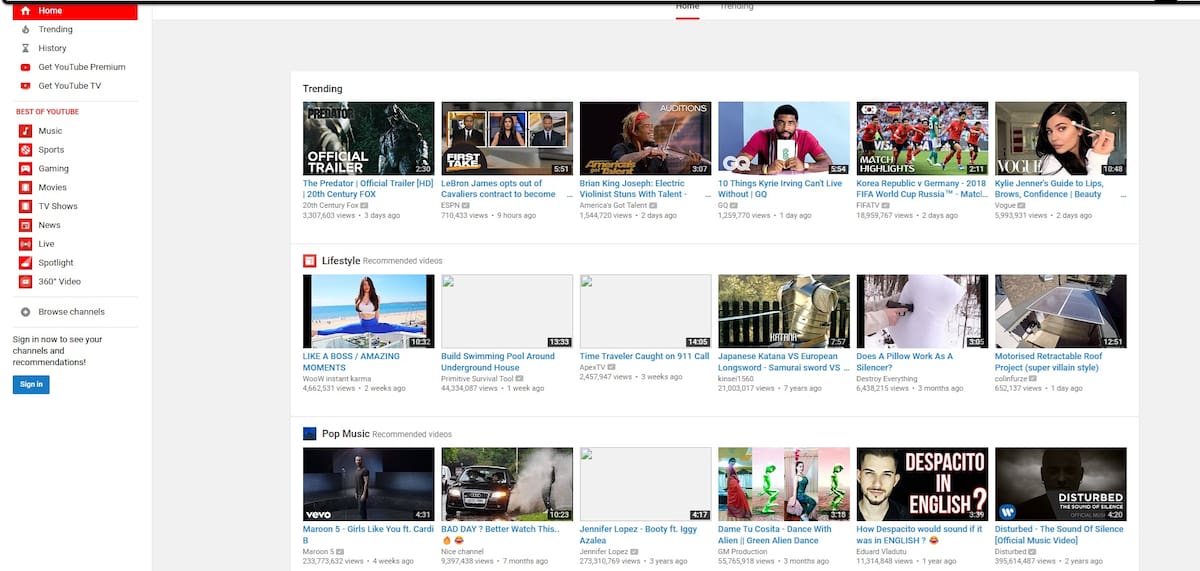This screenshot has width=1200, height=571.
Task: Click the blue Sign in button
Action: pyautogui.click(x=31, y=384)
